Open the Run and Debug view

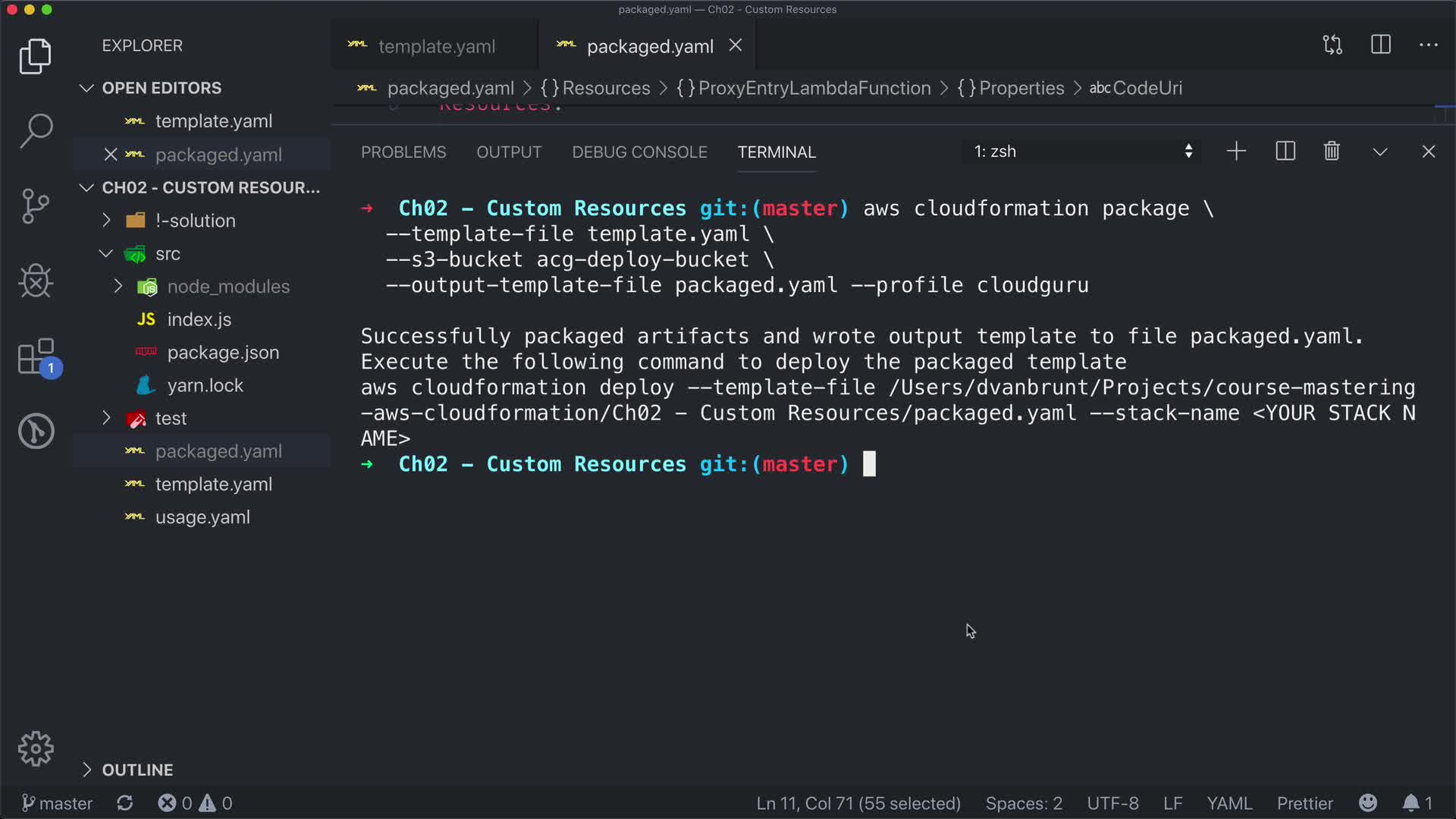pyautogui.click(x=36, y=281)
